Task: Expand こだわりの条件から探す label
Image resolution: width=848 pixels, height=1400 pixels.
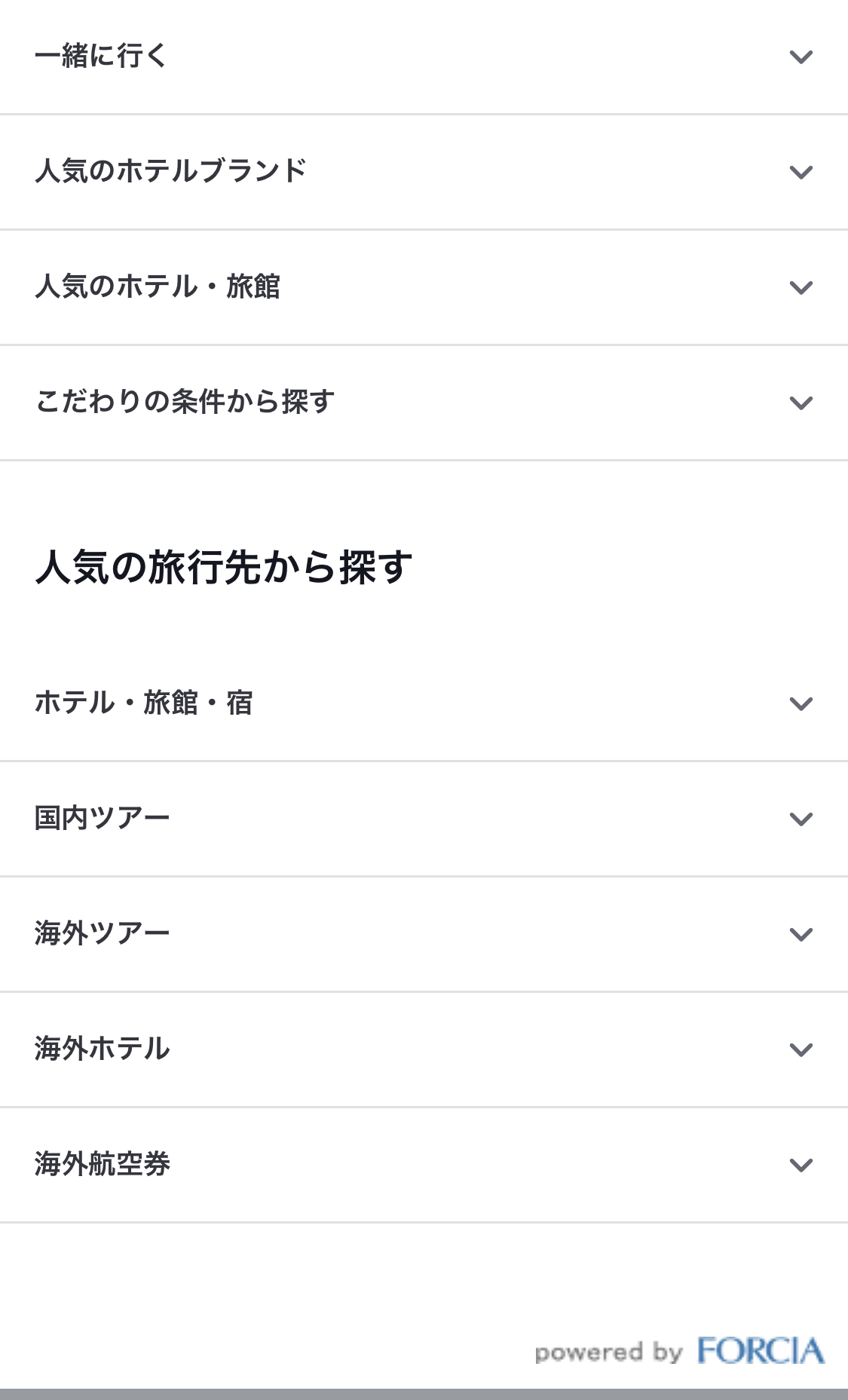Action: tap(185, 402)
